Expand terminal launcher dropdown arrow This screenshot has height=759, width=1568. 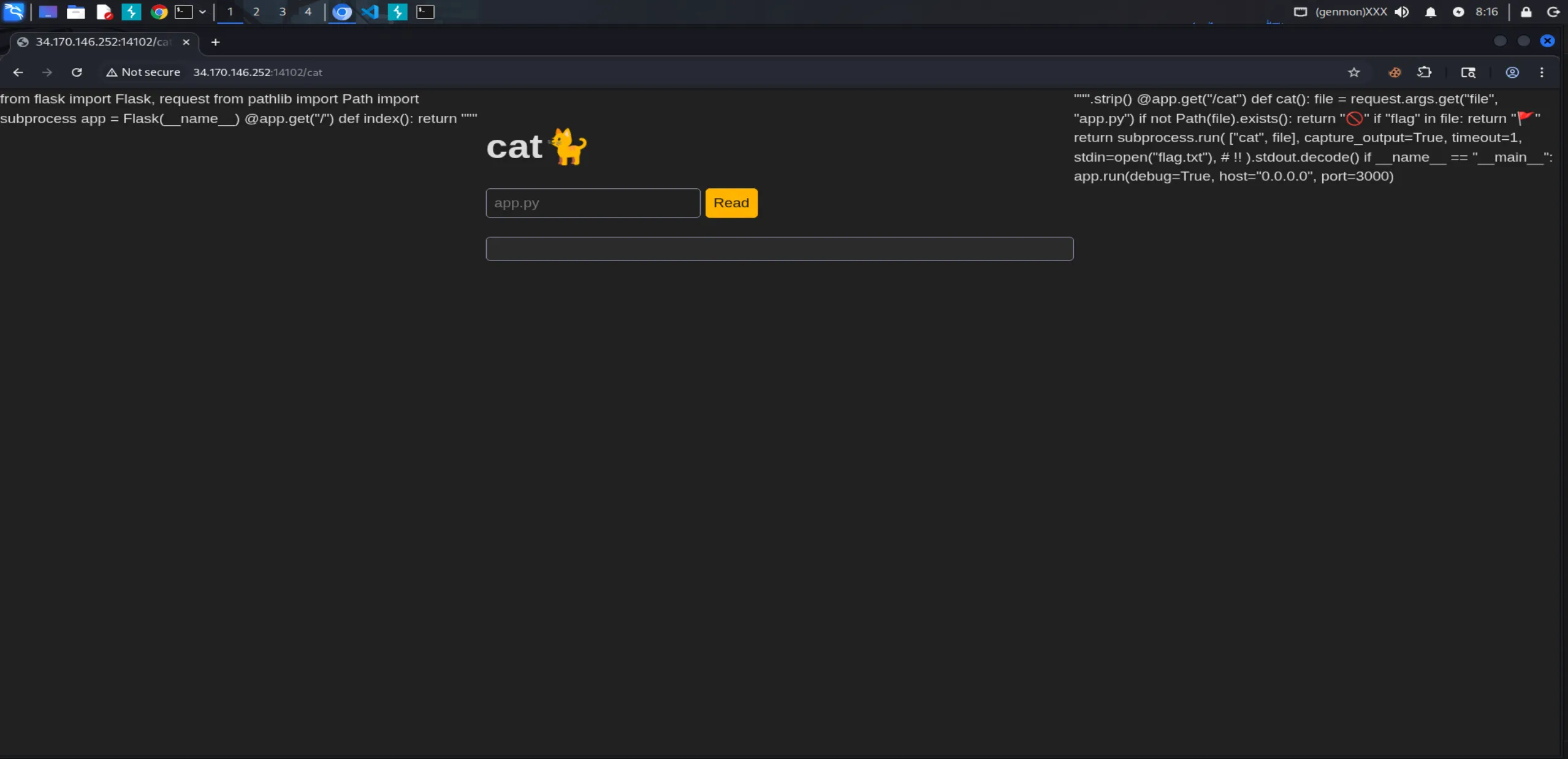(202, 12)
